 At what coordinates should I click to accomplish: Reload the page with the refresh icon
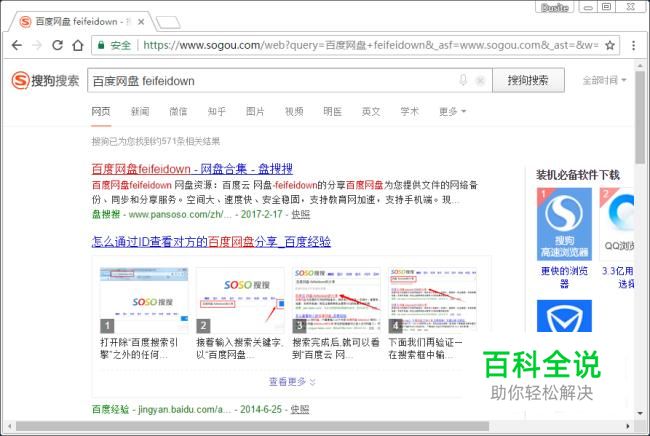coord(57,45)
